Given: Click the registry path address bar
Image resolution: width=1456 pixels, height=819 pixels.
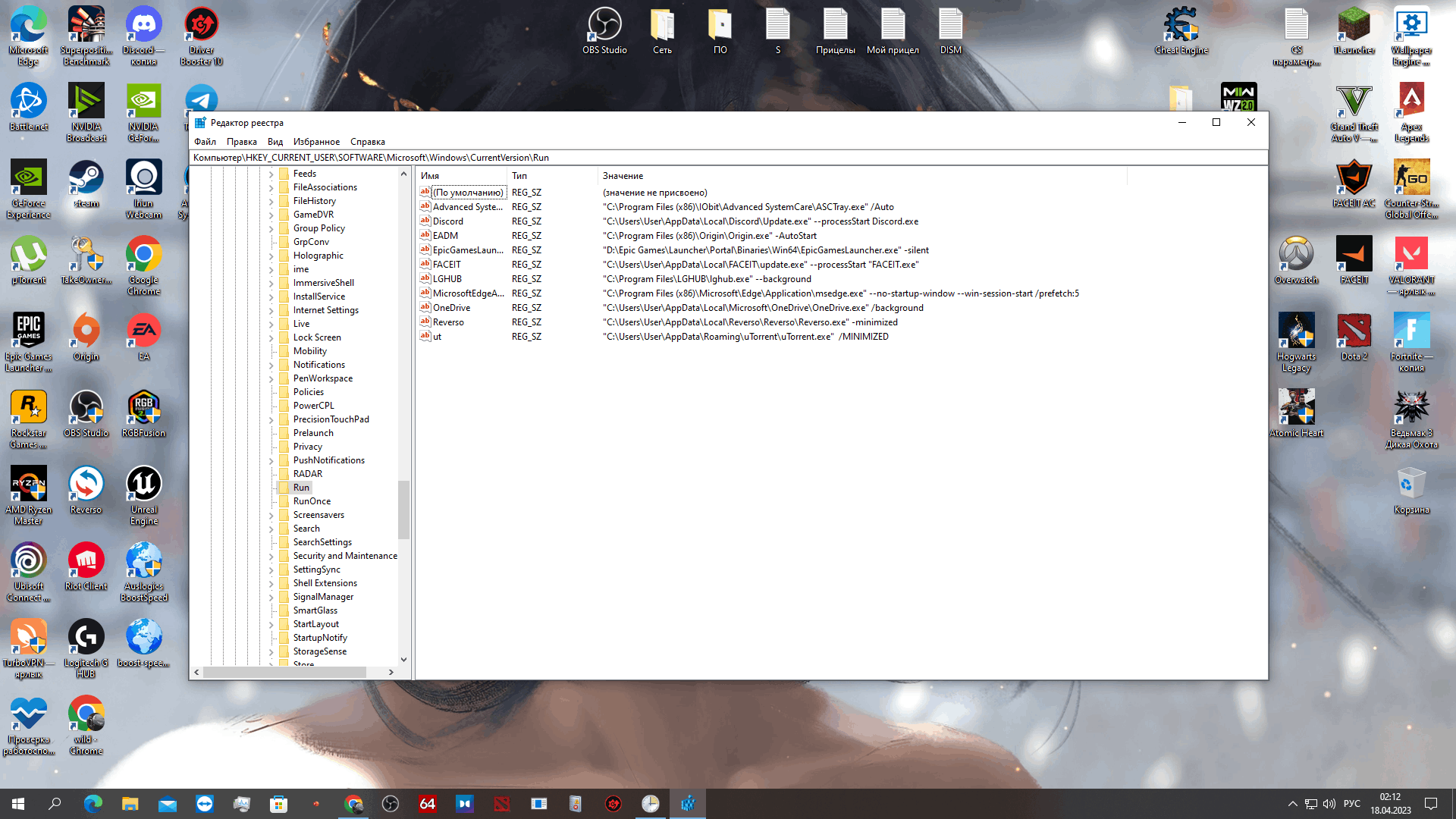Looking at the screenshot, I should click(x=728, y=158).
